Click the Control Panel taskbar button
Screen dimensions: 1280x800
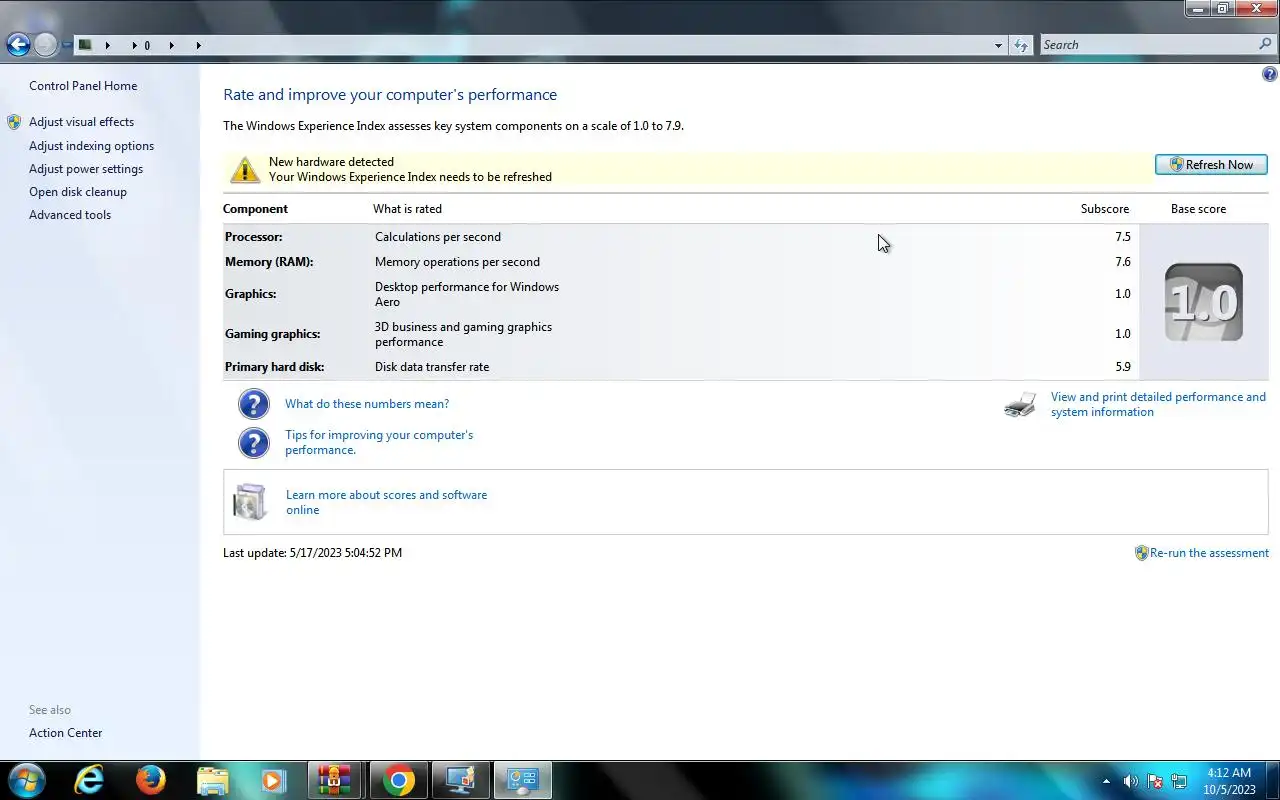(x=522, y=780)
